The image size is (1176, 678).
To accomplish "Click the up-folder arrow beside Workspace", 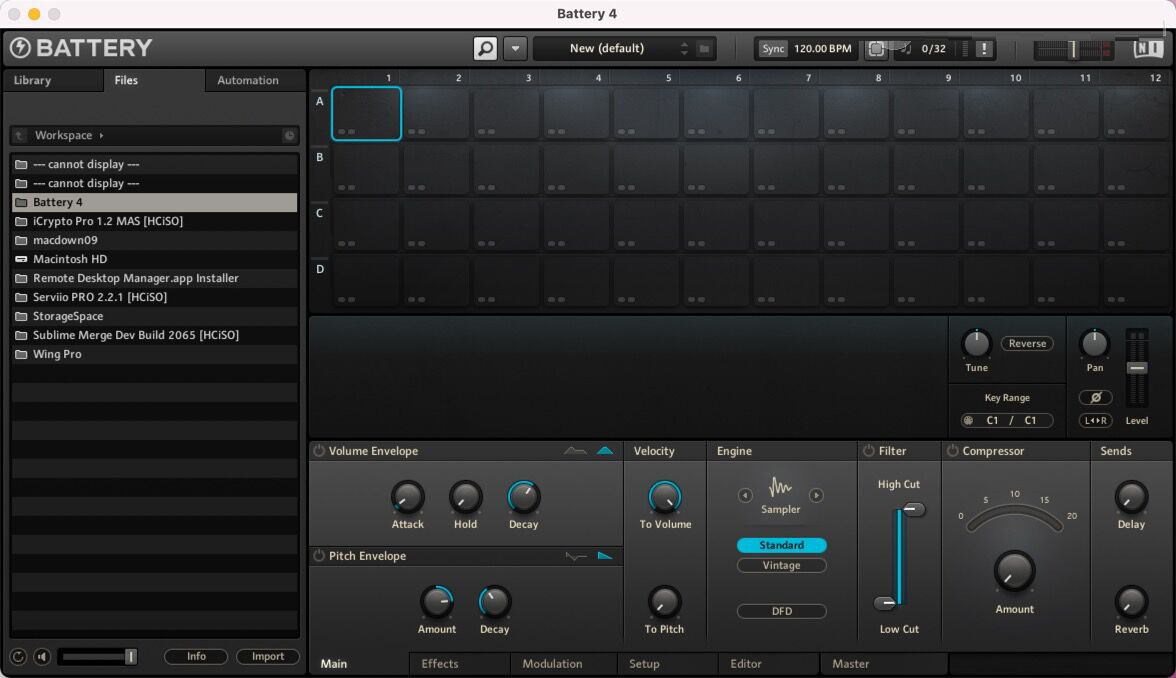I will 20,135.
